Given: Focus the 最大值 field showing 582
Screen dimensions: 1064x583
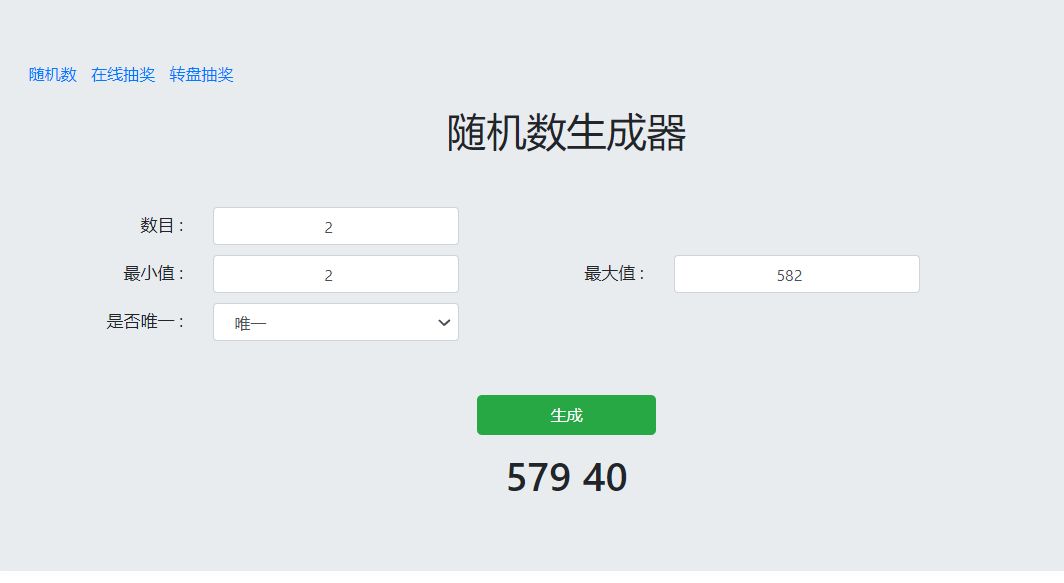Looking at the screenshot, I should click(797, 274).
